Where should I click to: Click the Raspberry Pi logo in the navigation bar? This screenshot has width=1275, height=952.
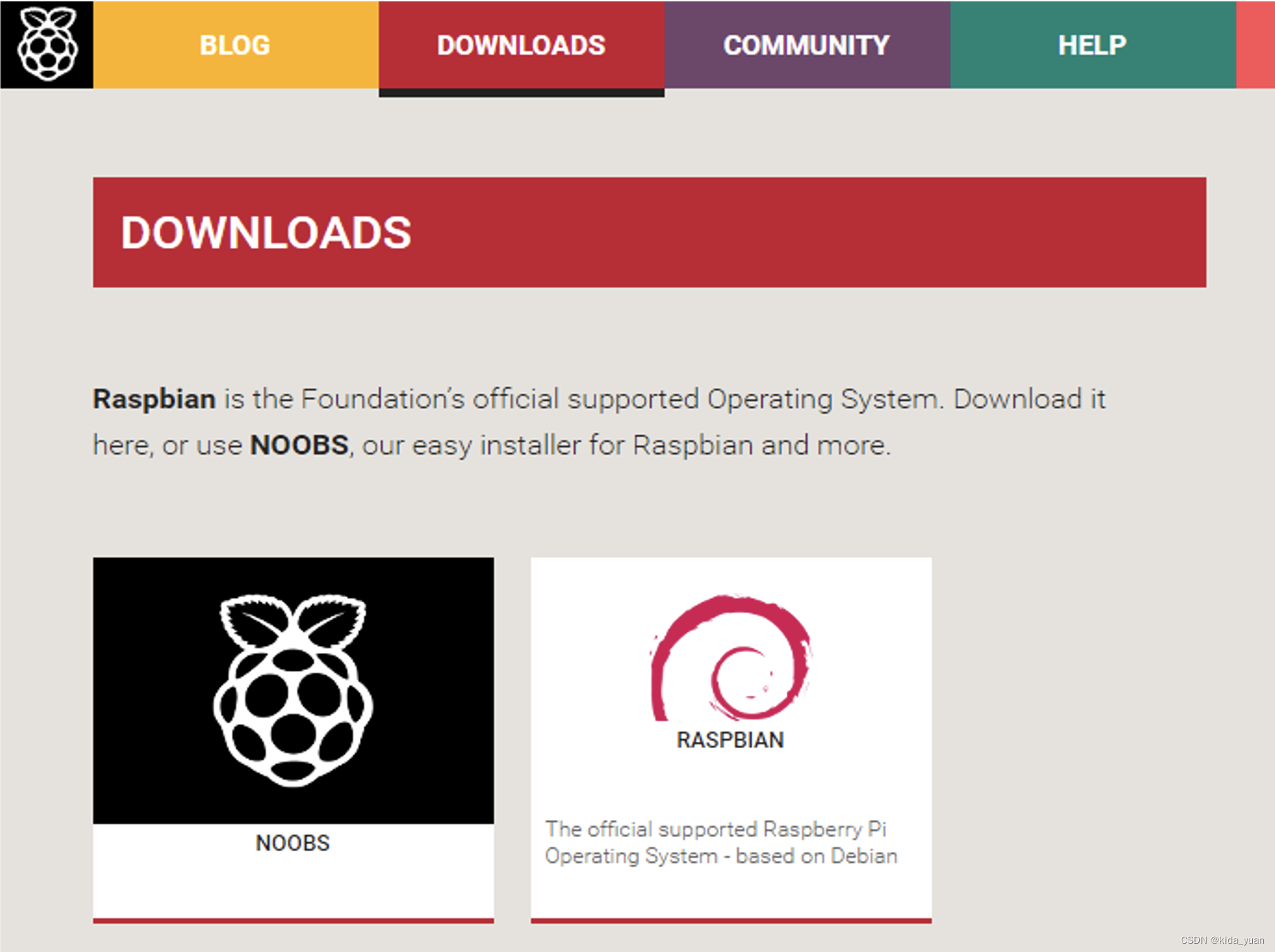pyautogui.click(x=47, y=44)
